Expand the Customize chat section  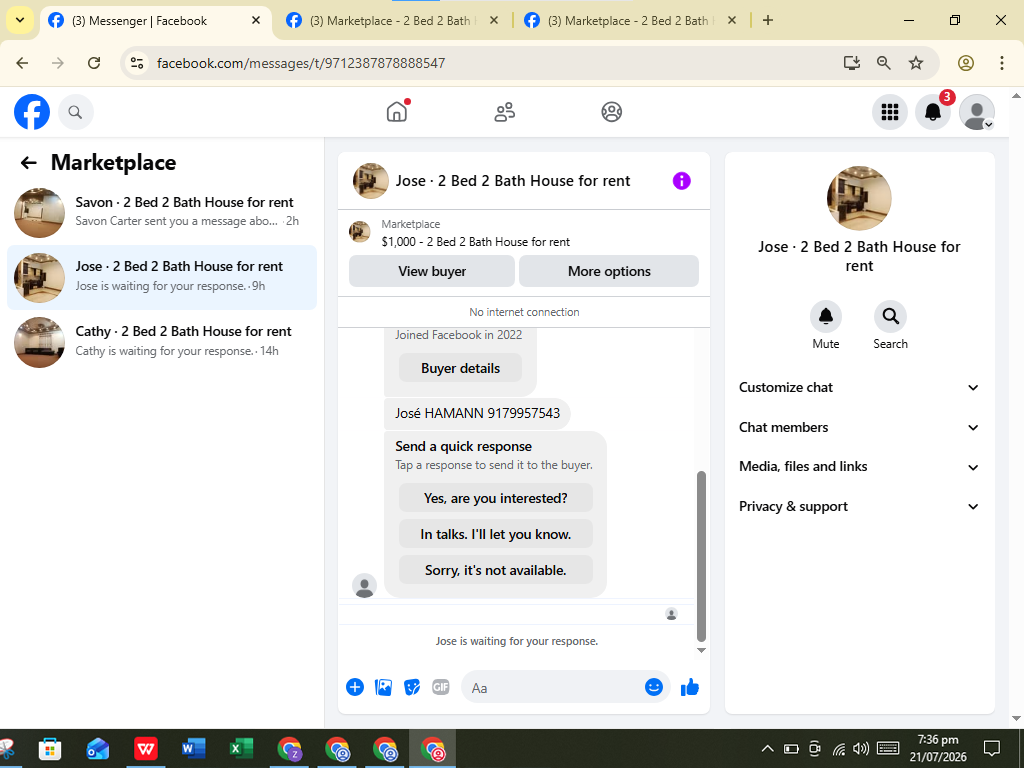(x=859, y=387)
